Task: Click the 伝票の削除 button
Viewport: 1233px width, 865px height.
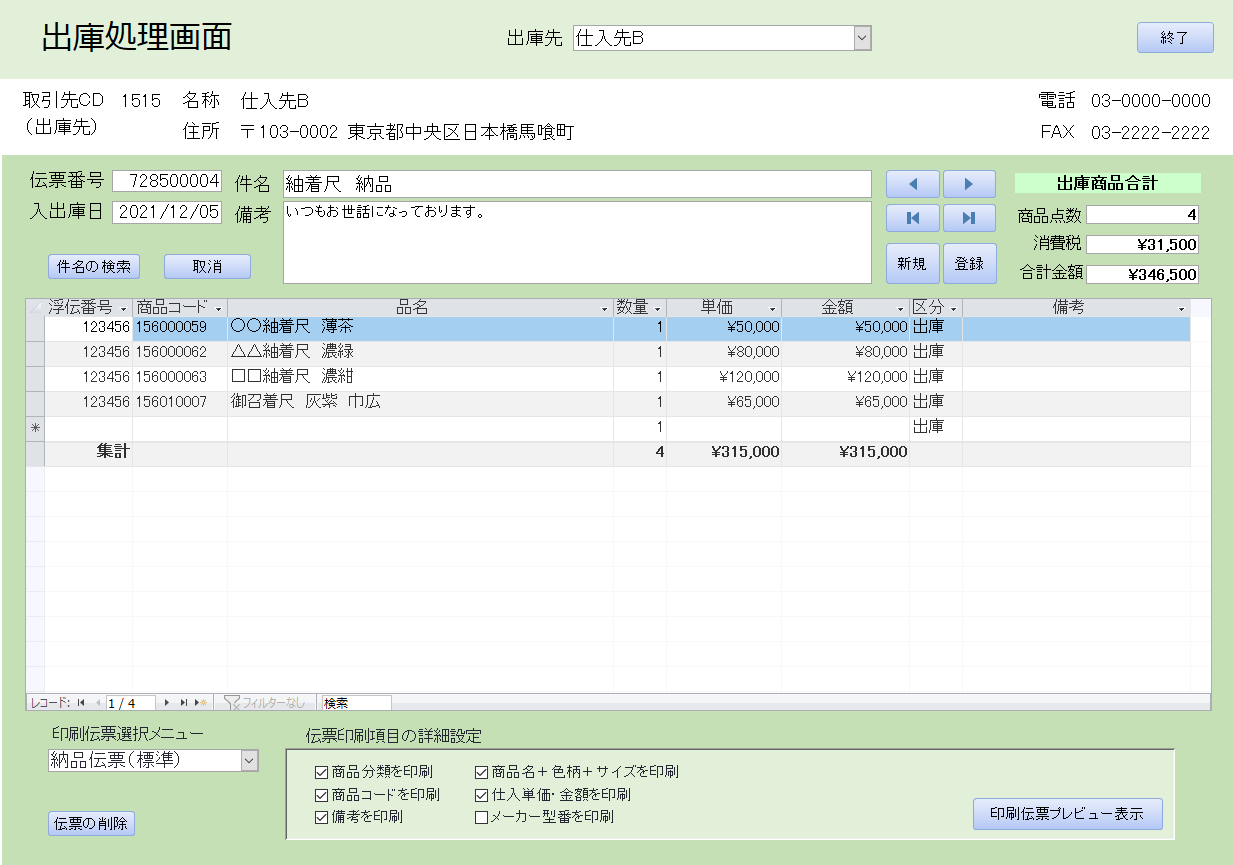Action: click(91, 824)
